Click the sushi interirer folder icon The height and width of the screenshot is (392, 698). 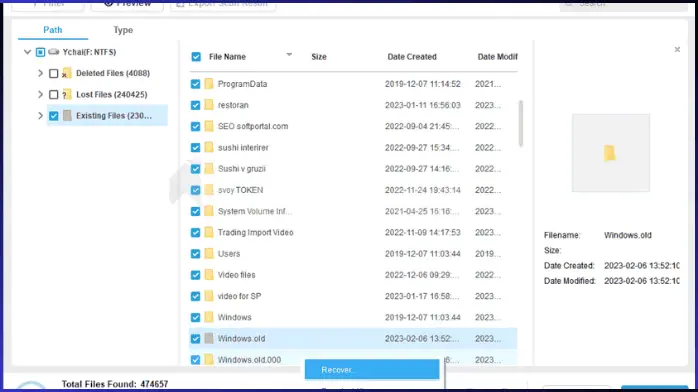[209, 147]
